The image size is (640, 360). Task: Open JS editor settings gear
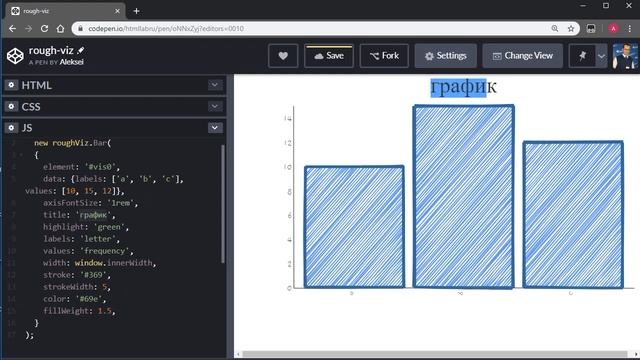11,128
